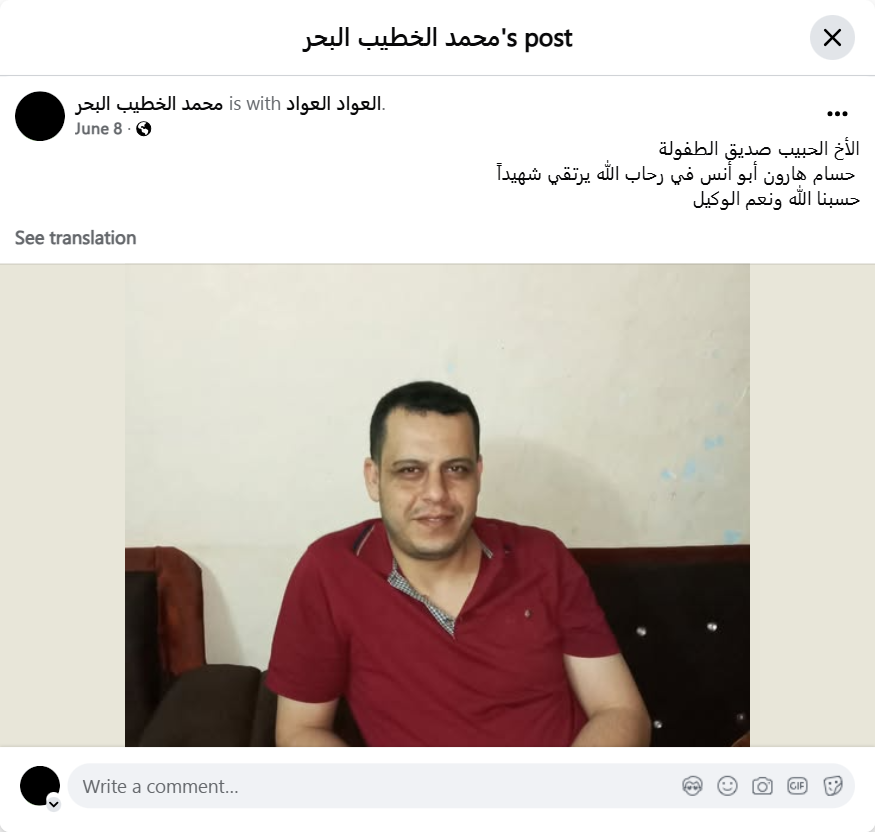This screenshot has height=832, width=875.
Task: Click See translation link
Action: click(x=75, y=238)
